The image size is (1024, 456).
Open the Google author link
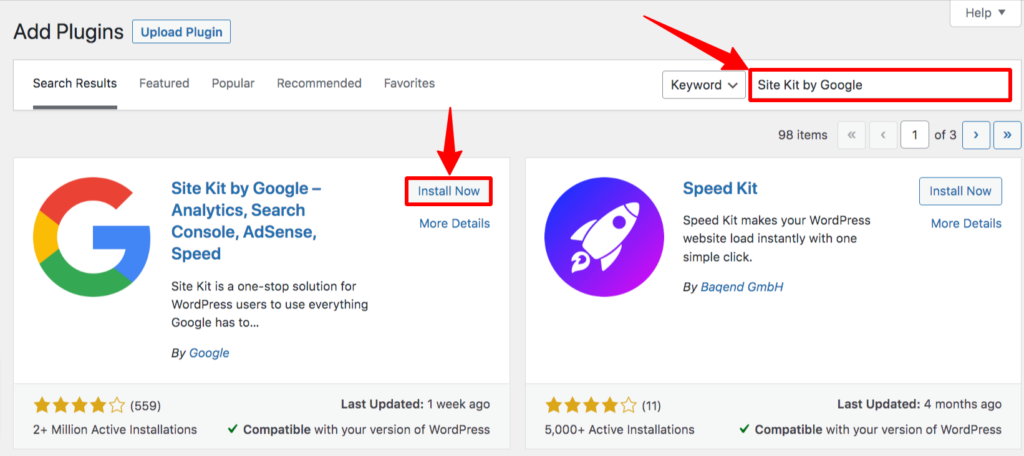pos(209,353)
